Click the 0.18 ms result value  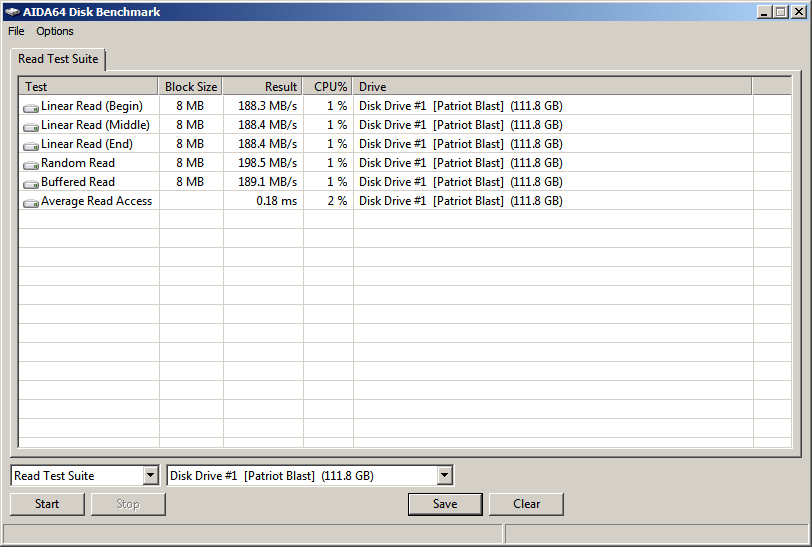pyautogui.click(x=277, y=201)
